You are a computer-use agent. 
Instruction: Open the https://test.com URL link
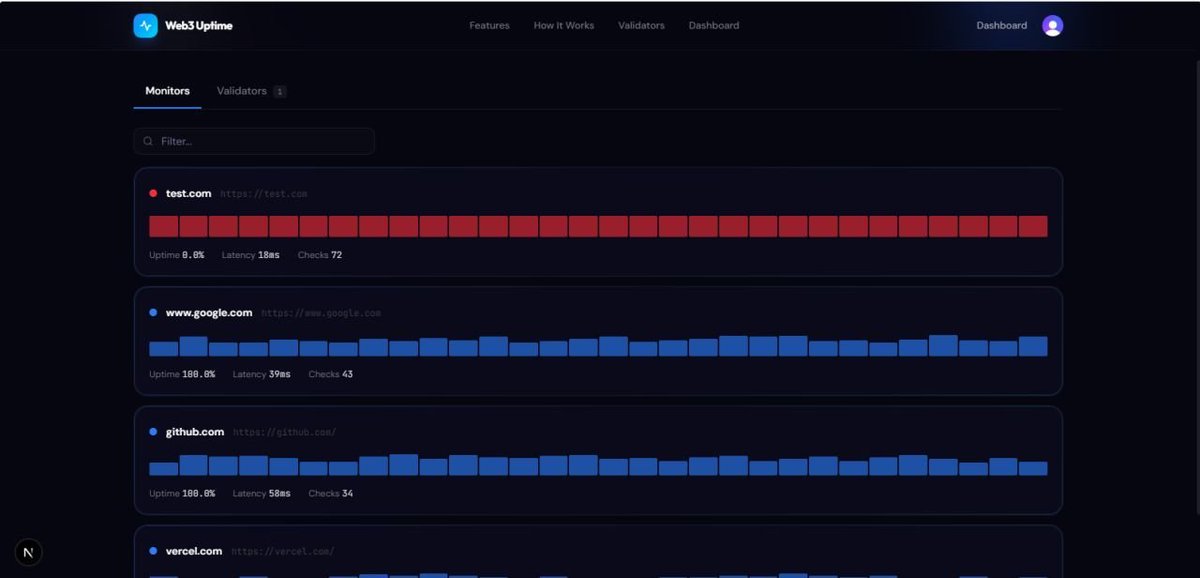(264, 194)
